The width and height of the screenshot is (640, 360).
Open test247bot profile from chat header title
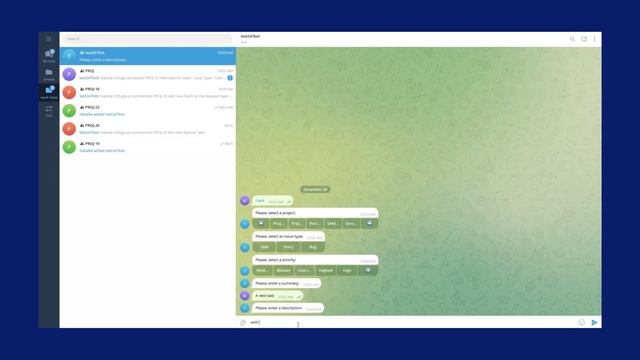[x=250, y=36]
